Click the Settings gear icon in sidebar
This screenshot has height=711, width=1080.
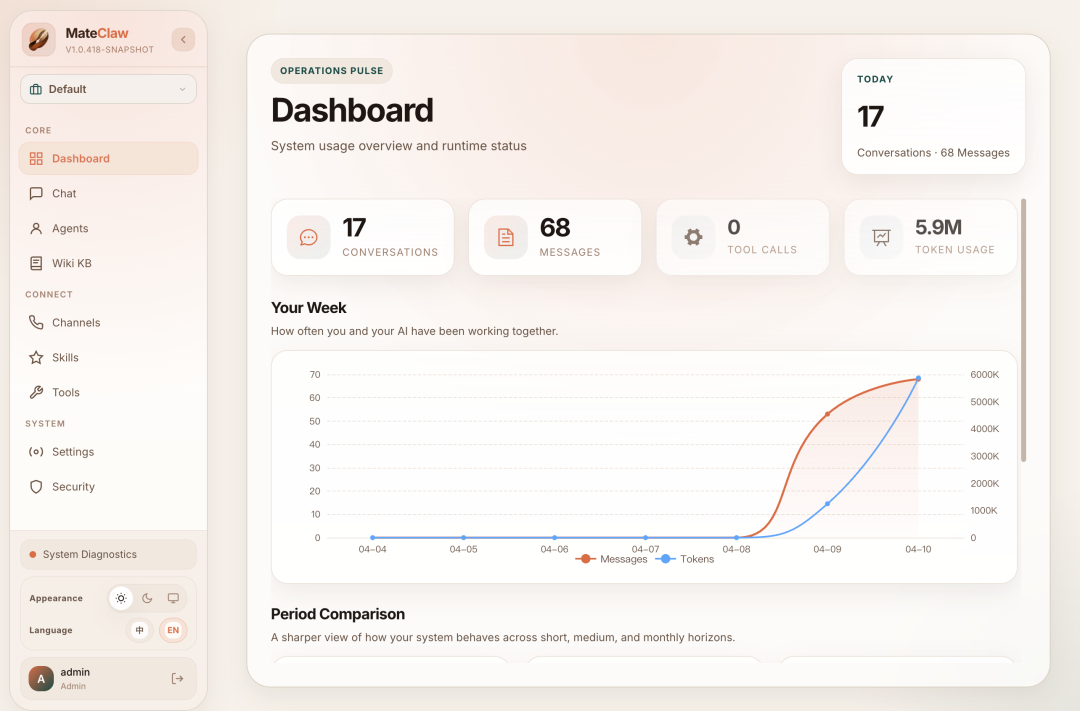tap(36, 452)
